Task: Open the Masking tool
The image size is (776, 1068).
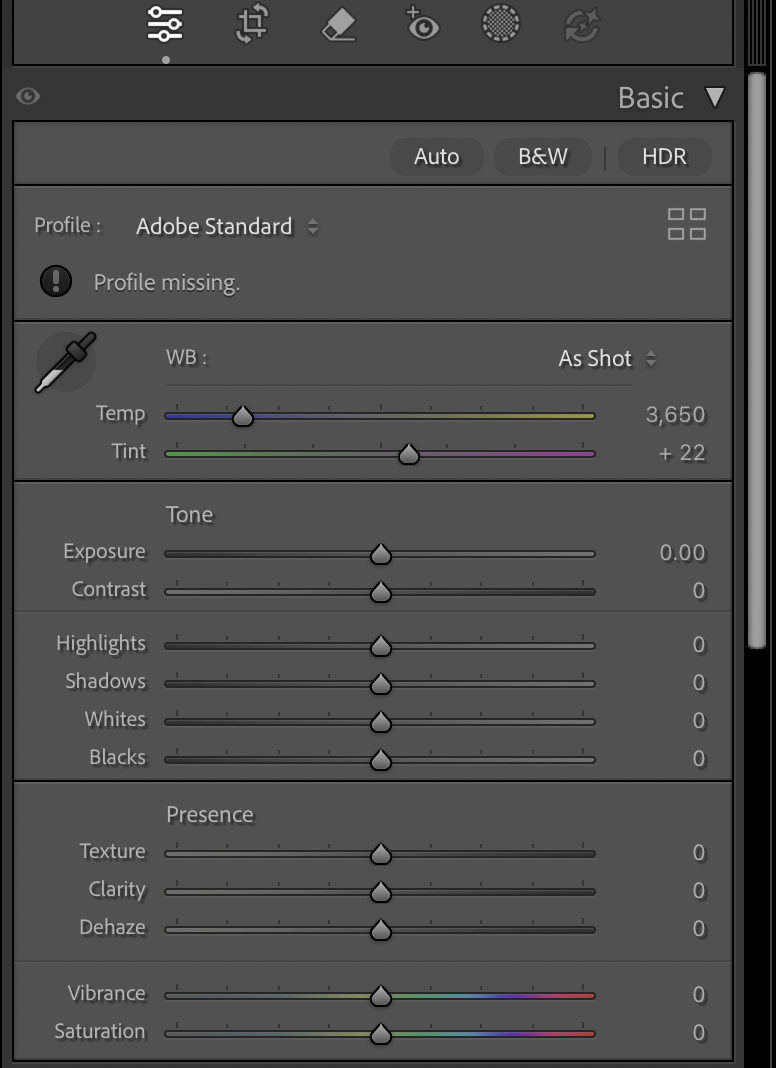Action: 500,24
